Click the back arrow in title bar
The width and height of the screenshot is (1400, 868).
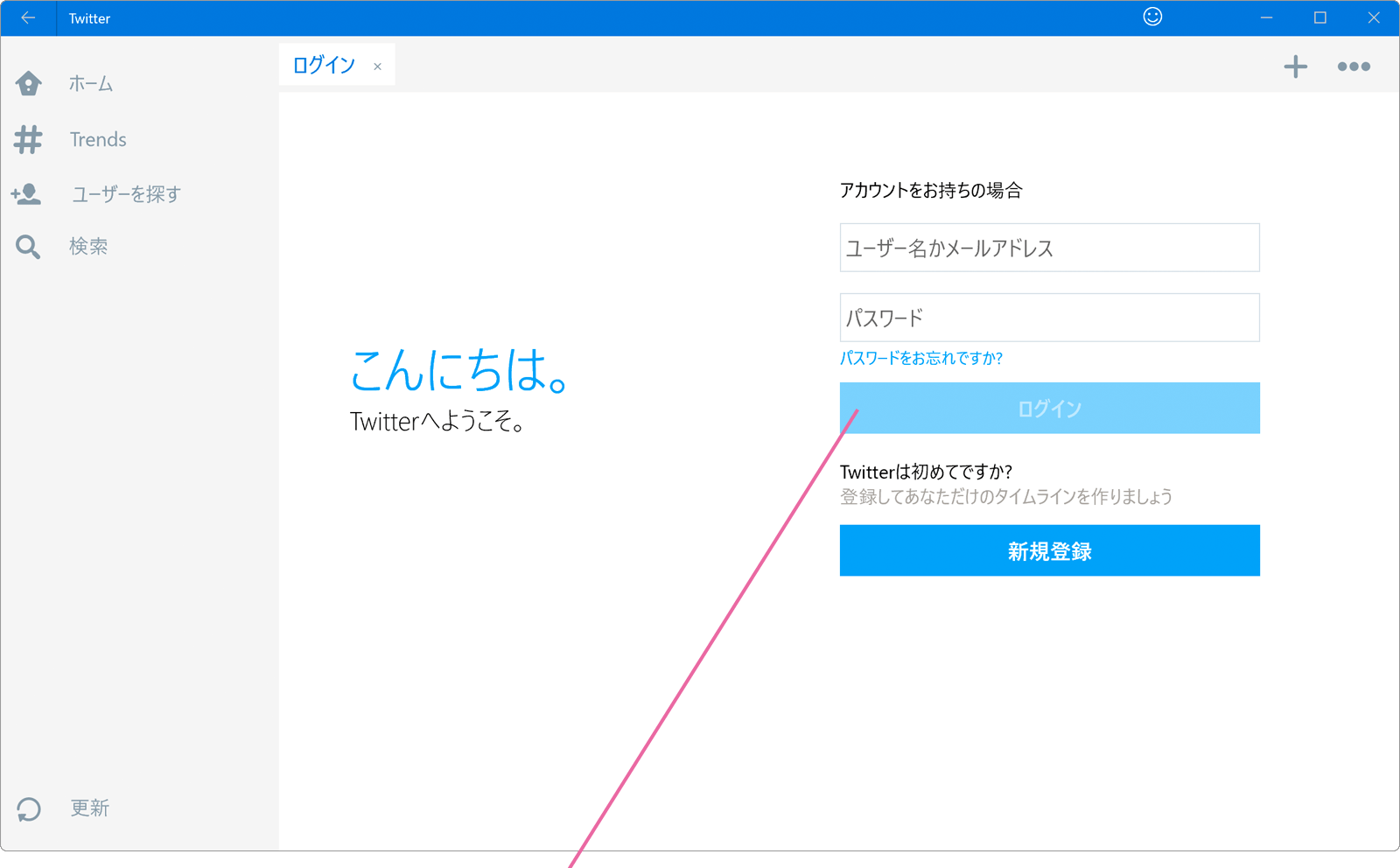28,17
